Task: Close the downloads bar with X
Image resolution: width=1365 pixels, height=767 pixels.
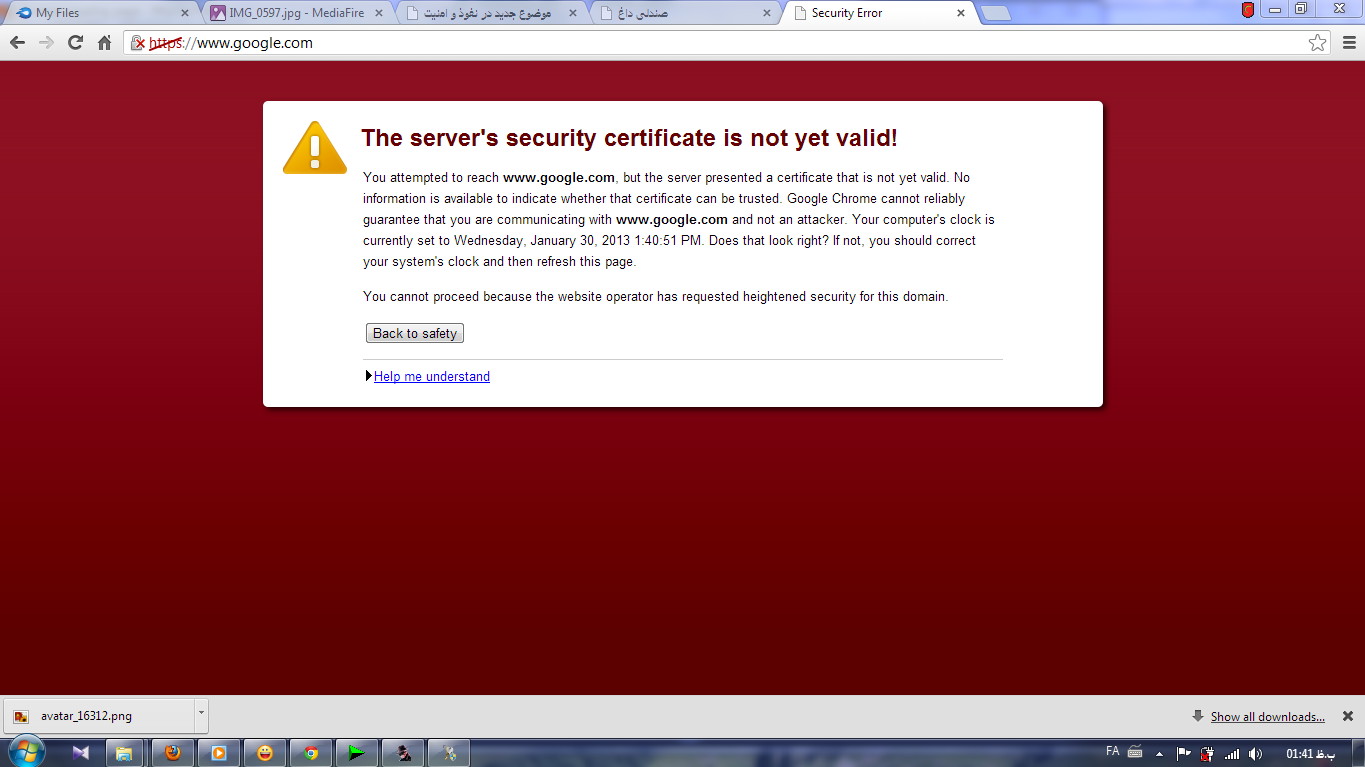Action: (x=1348, y=716)
